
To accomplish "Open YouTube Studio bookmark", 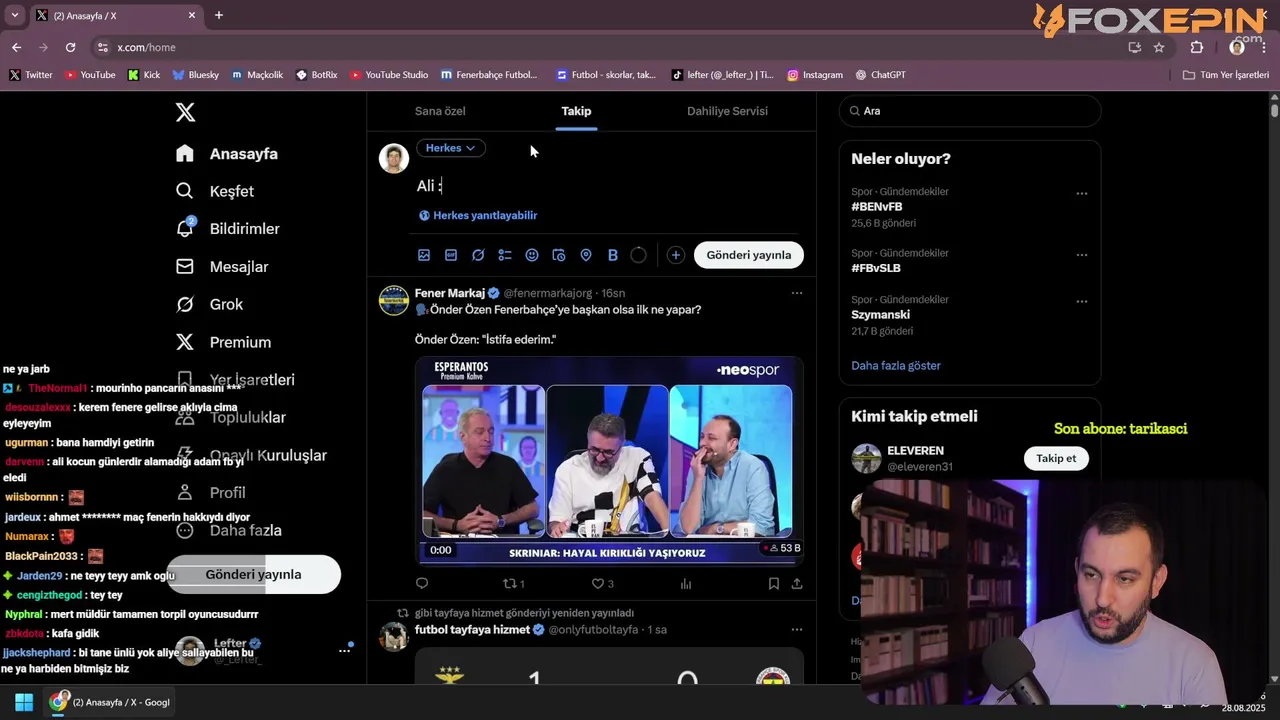I will point(389,75).
